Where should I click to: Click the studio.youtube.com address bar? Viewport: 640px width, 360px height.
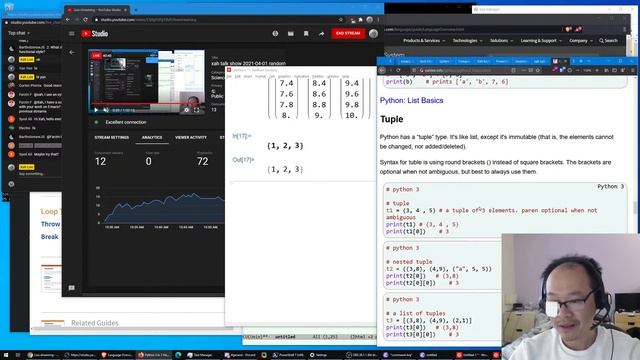tap(216, 20)
